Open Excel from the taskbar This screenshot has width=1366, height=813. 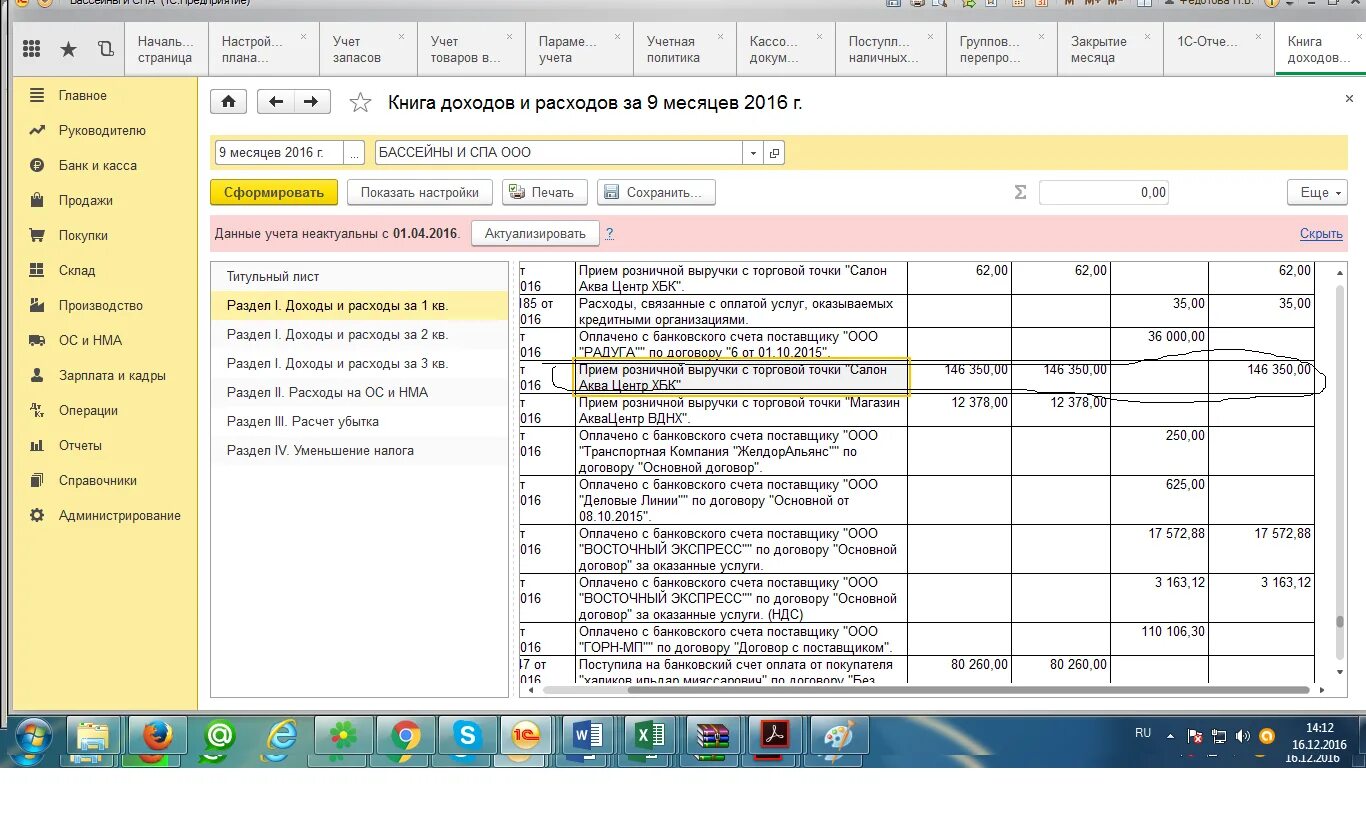[x=651, y=738]
